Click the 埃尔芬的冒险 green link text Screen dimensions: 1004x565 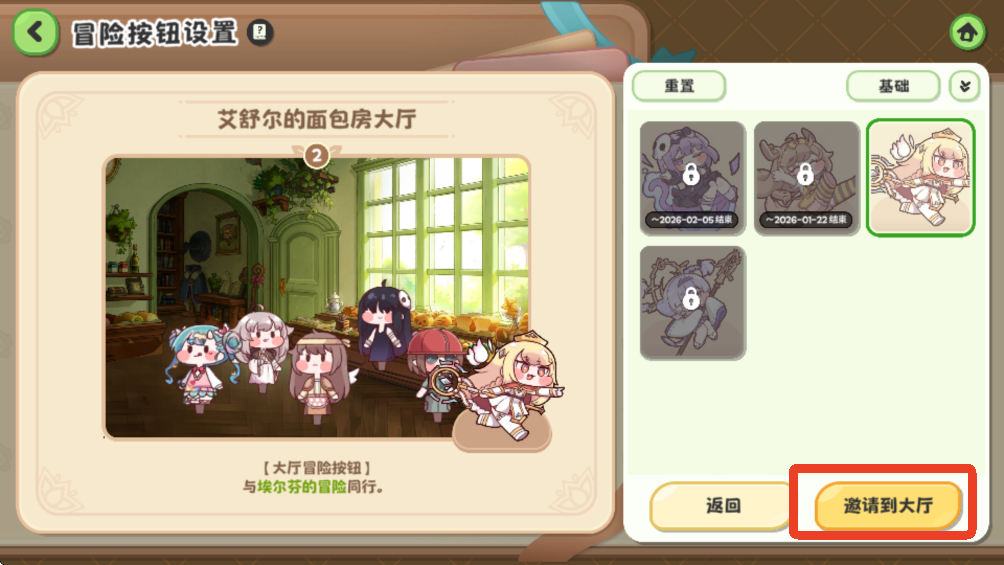302,487
